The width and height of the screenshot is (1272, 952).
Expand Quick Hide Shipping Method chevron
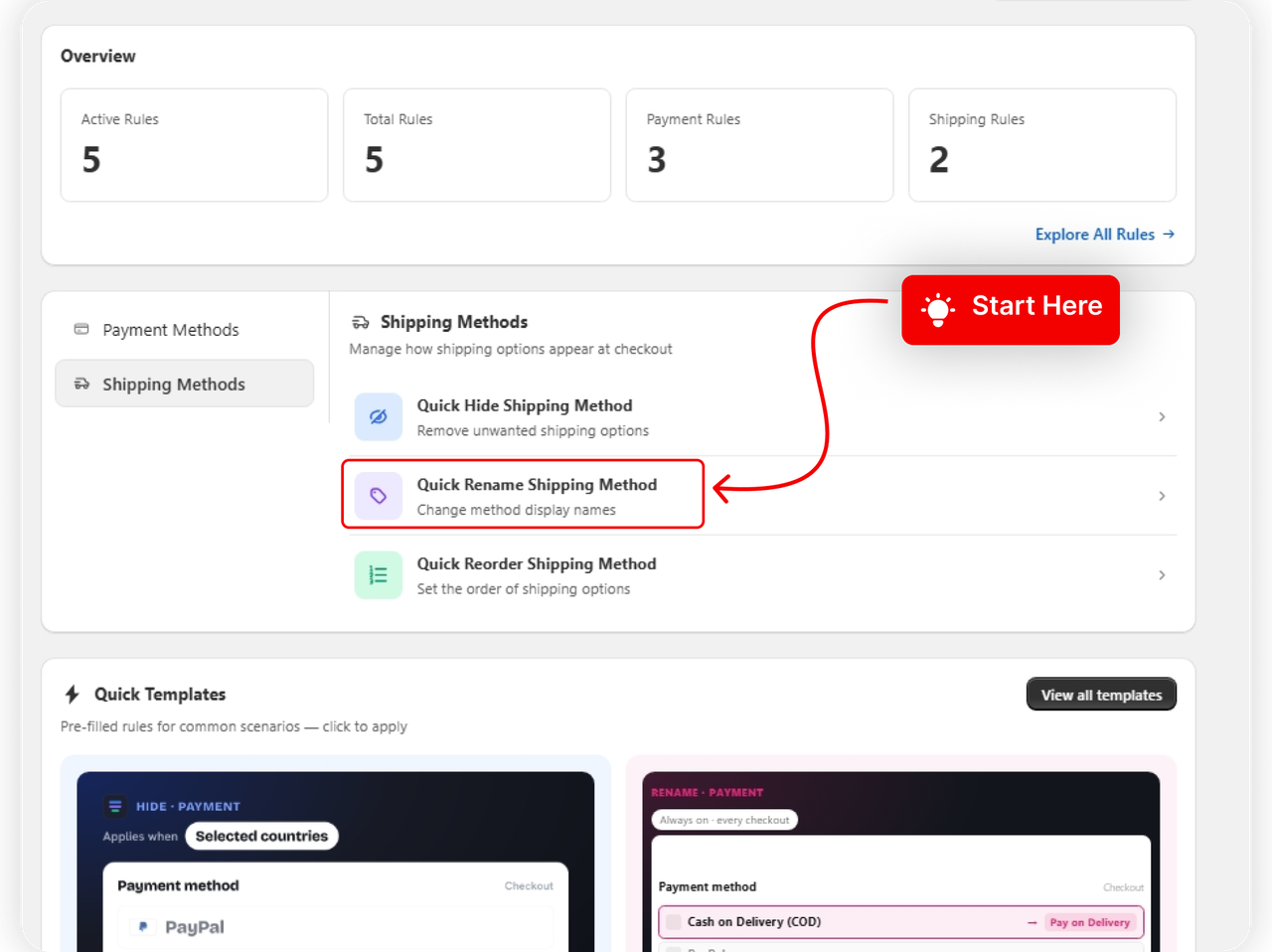tap(1162, 416)
